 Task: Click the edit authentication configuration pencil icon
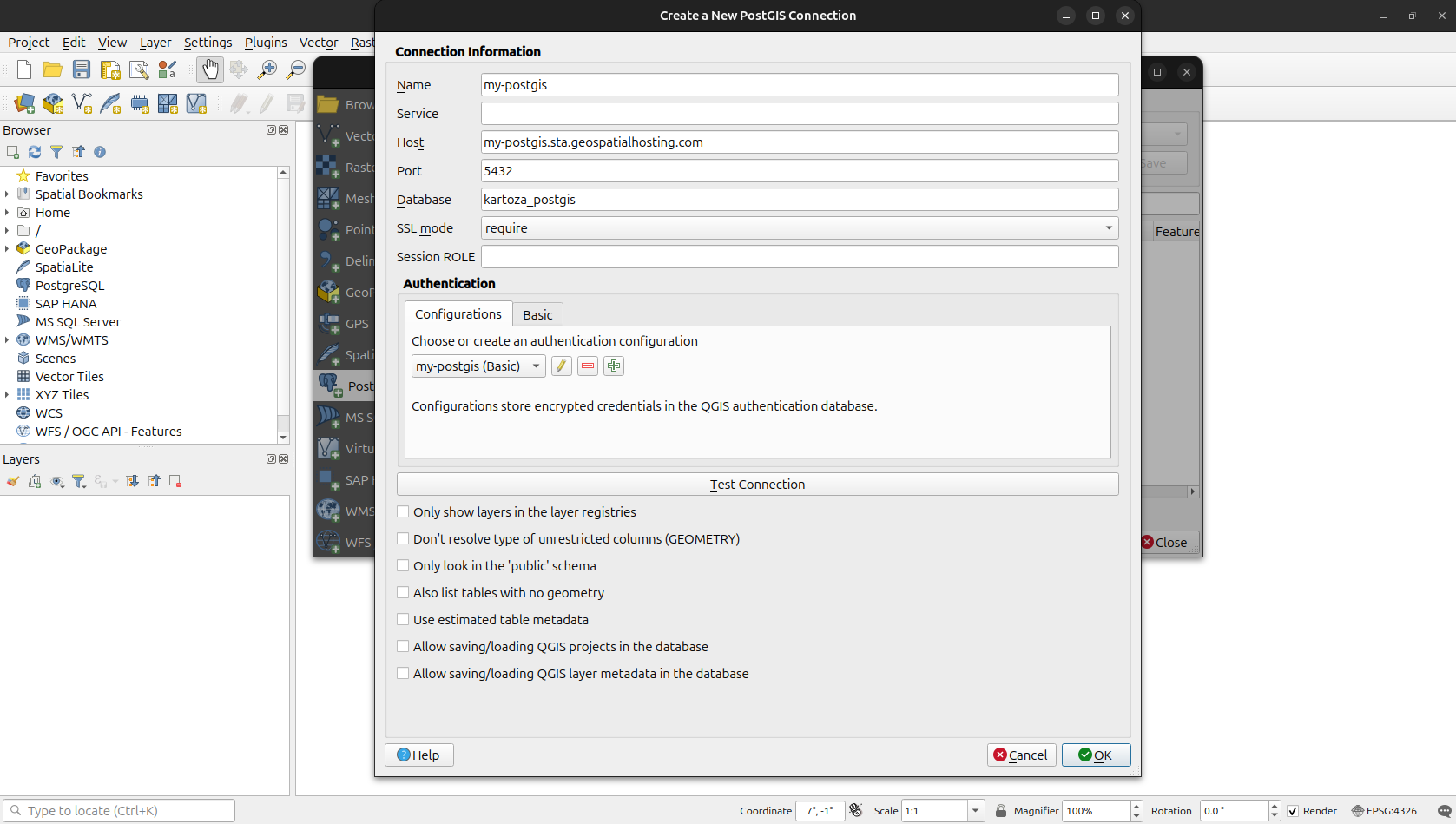point(562,366)
